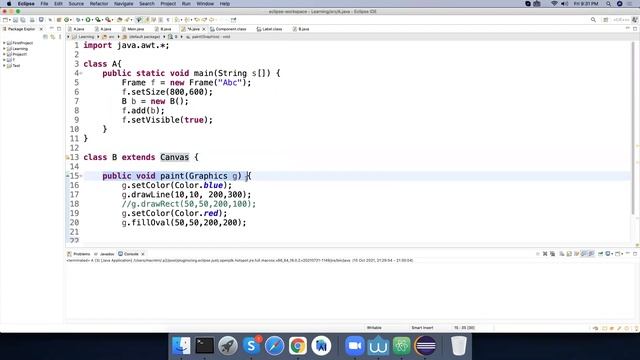Go to next annotation icon
This screenshot has height=360, width=640.
point(177,20)
